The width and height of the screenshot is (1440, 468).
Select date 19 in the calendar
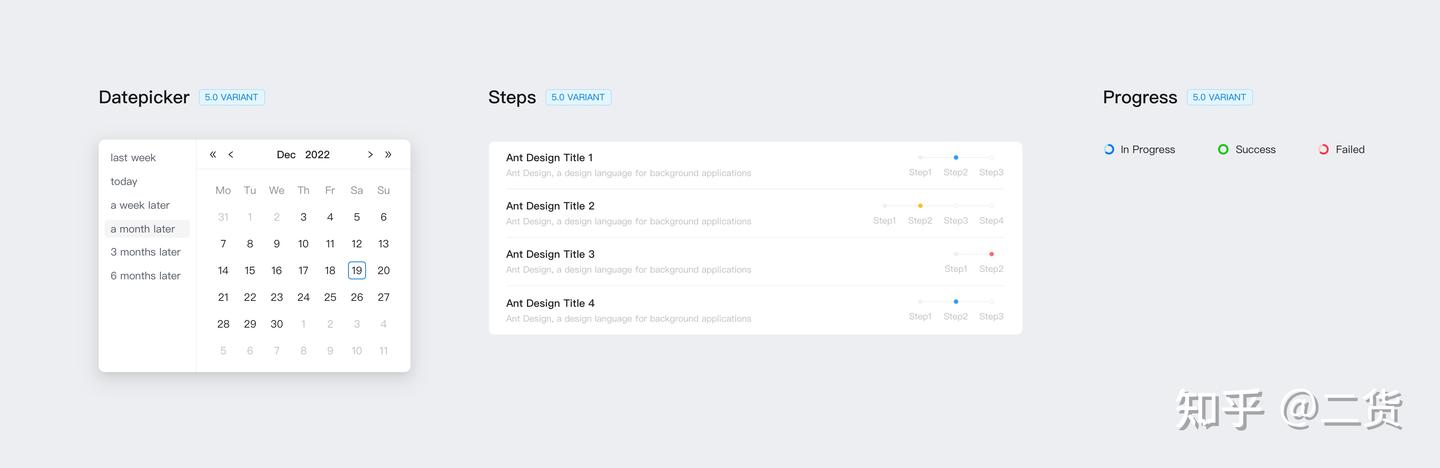(x=357, y=270)
